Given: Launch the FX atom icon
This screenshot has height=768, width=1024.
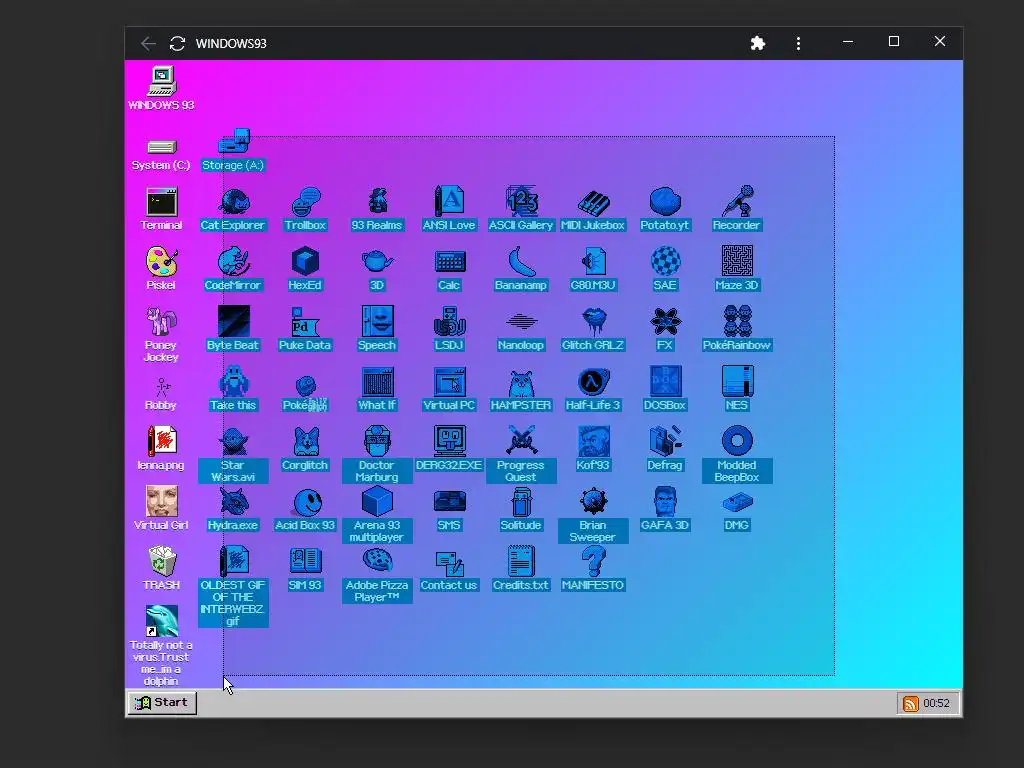Looking at the screenshot, I should click(x=665, y=322).
